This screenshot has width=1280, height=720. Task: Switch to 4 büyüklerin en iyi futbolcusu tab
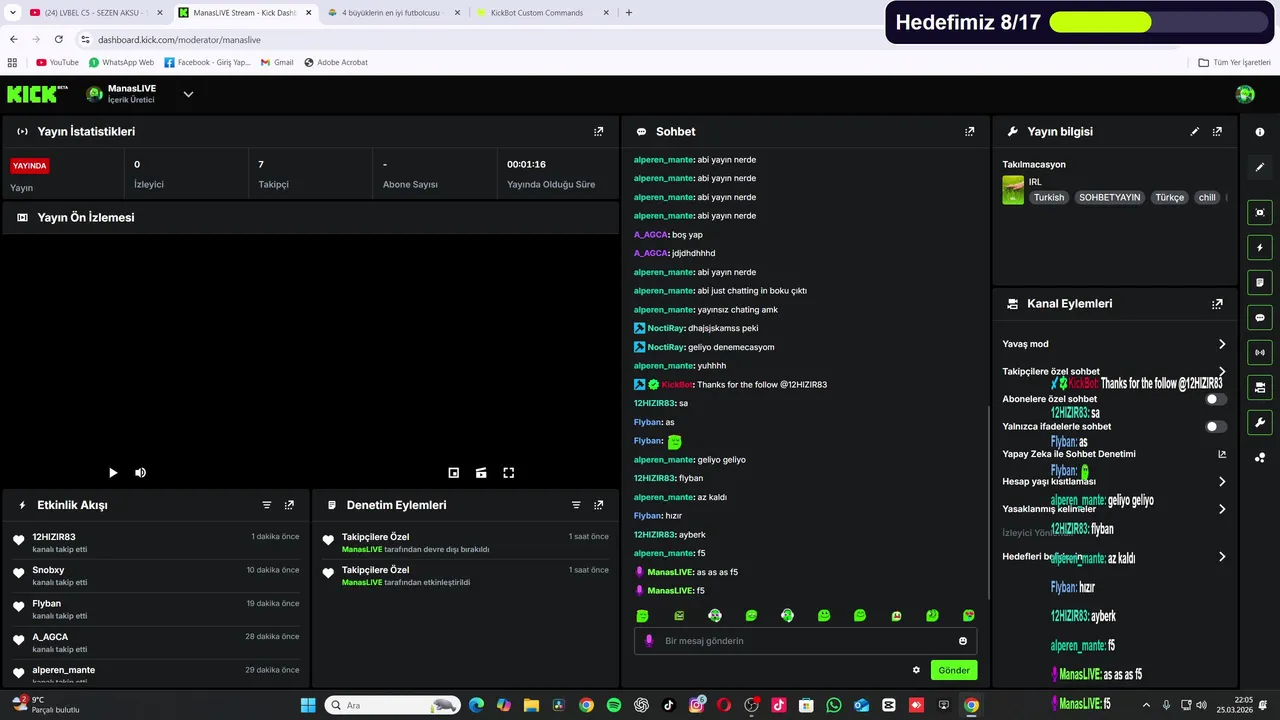click(x=390, y=13)
